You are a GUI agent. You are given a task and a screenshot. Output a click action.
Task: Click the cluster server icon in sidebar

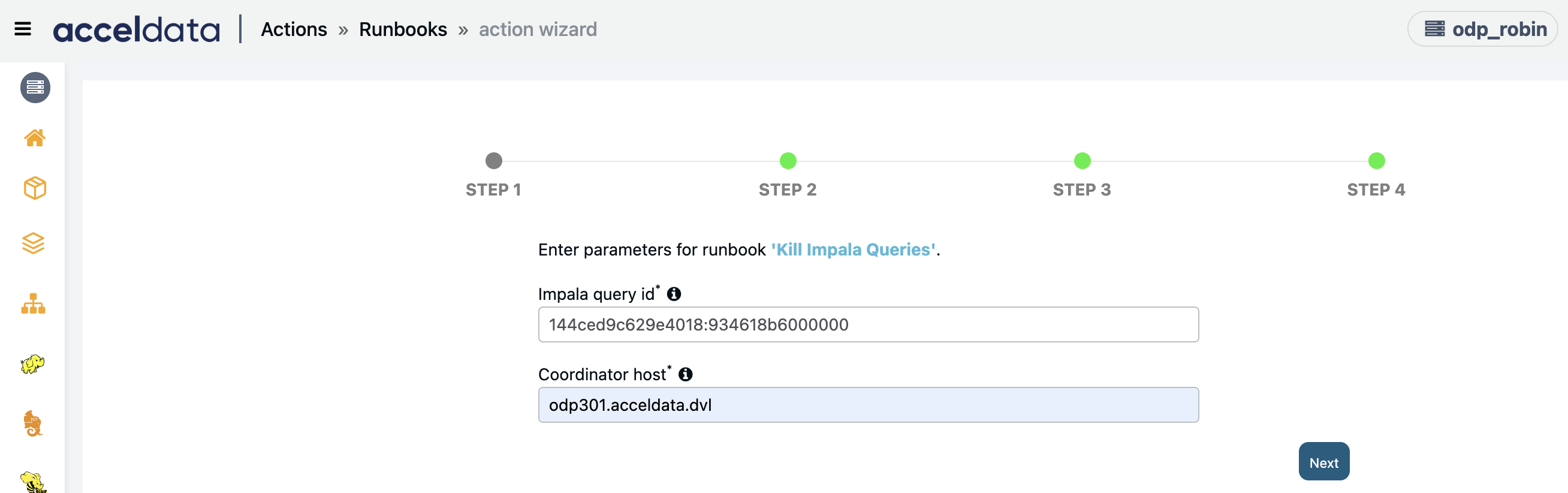(x=35, y=88)
